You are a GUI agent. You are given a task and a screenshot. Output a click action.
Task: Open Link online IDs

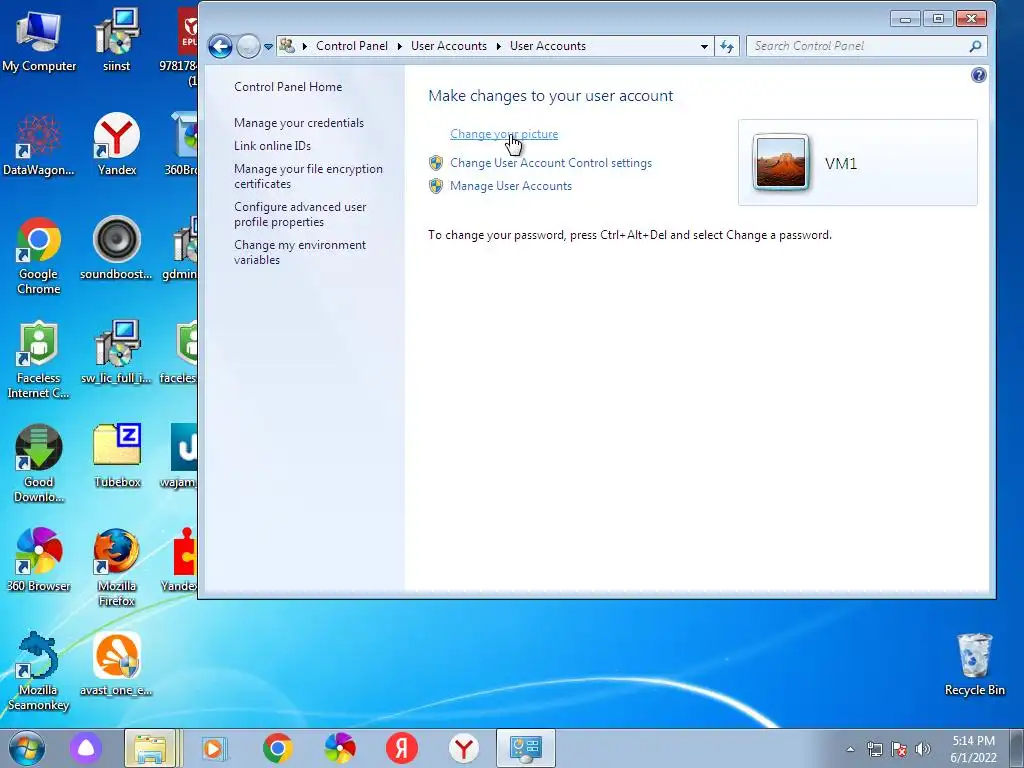[272, 146]
